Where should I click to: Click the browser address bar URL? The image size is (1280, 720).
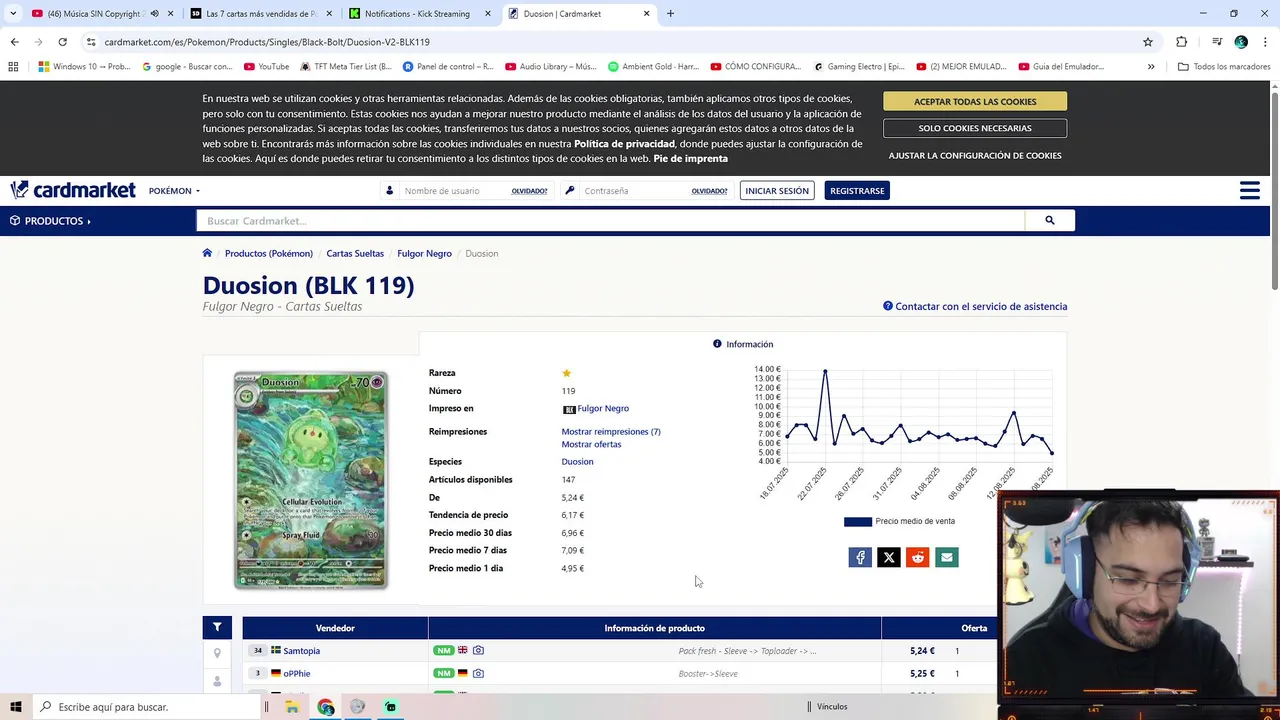tap(267, 42)
